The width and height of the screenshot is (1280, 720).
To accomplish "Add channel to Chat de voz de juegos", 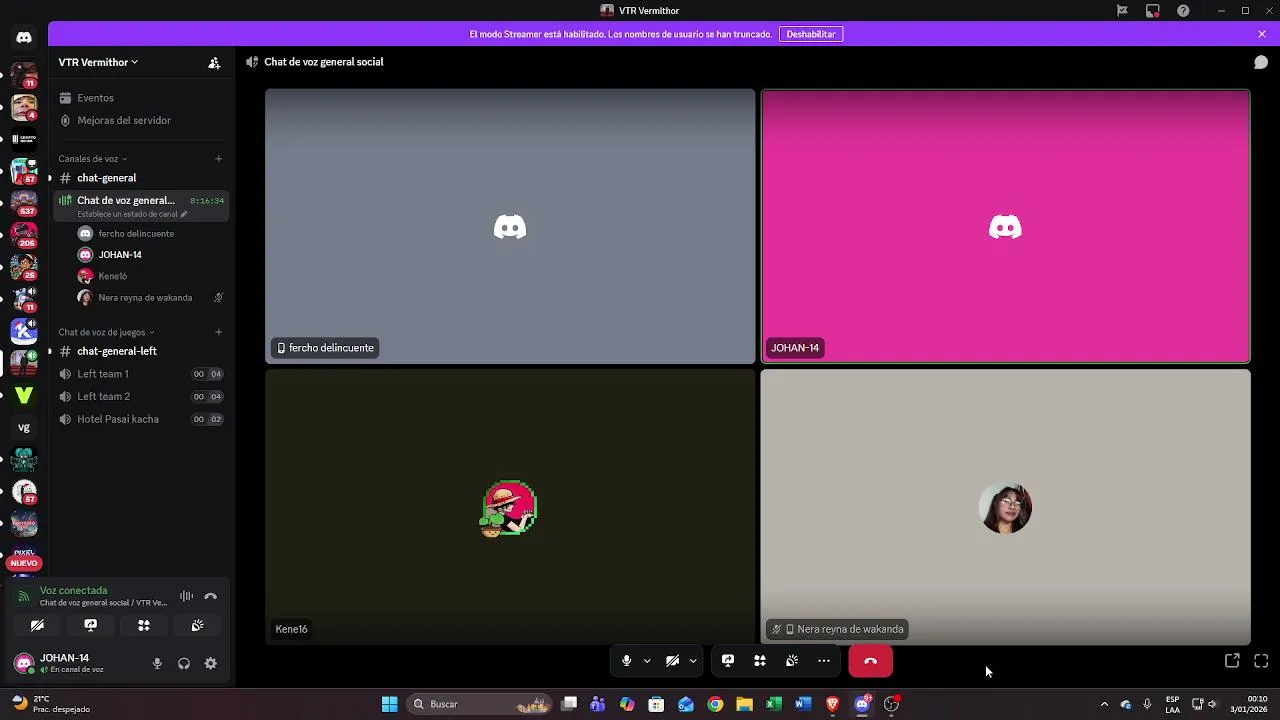I will pos(219,332).
